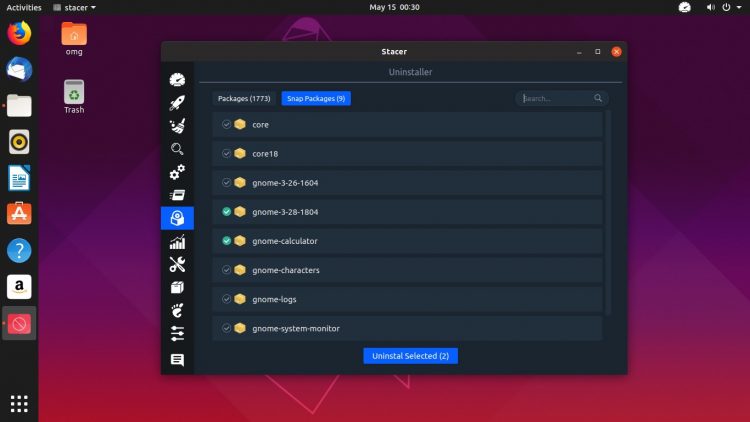
Task: Select the gnome-calculator package name
Action: tap(285, 241)
